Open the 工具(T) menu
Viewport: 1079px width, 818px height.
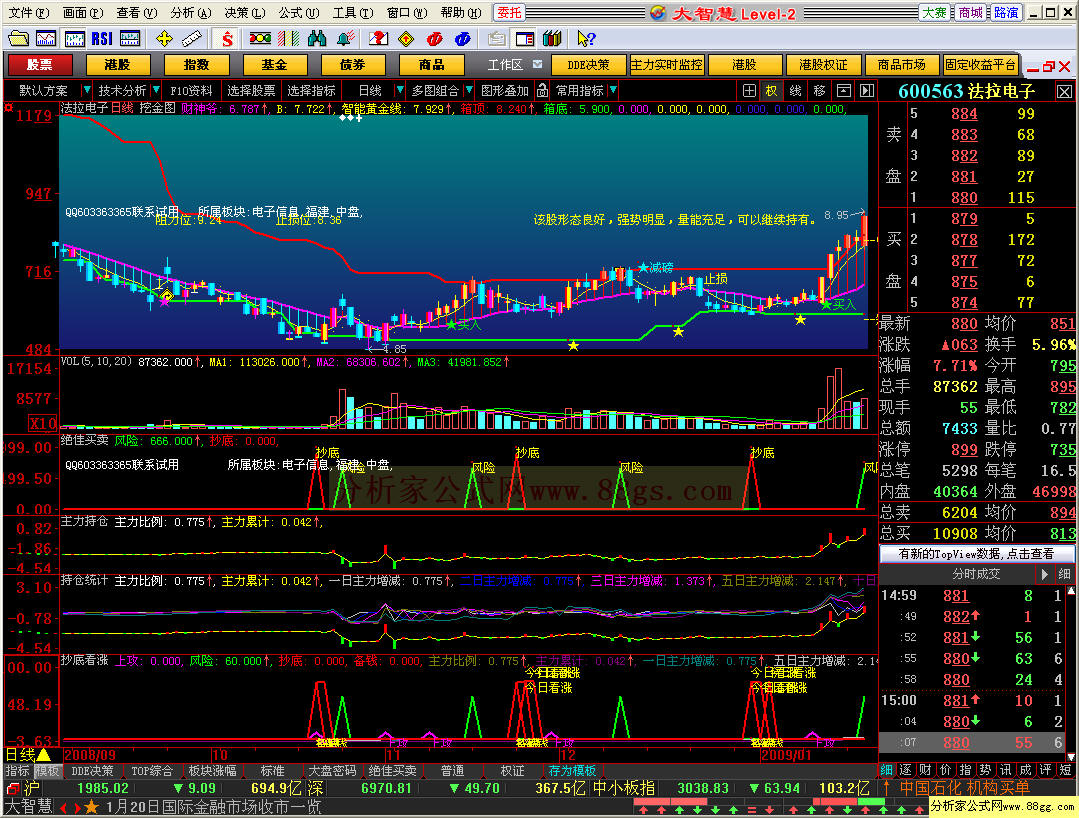click(x=352, y=12)
